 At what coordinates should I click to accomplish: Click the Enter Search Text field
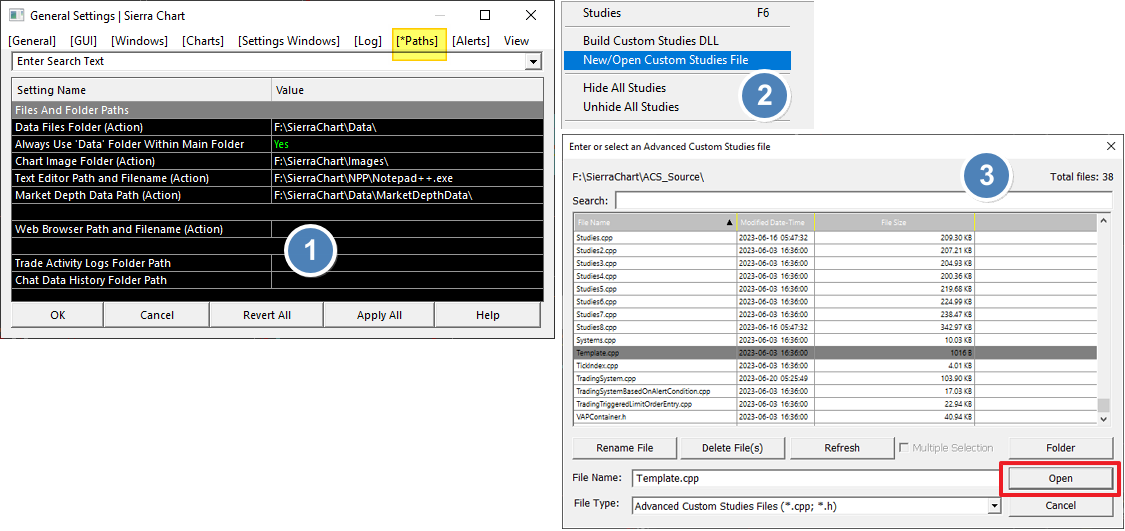[269, 62]
